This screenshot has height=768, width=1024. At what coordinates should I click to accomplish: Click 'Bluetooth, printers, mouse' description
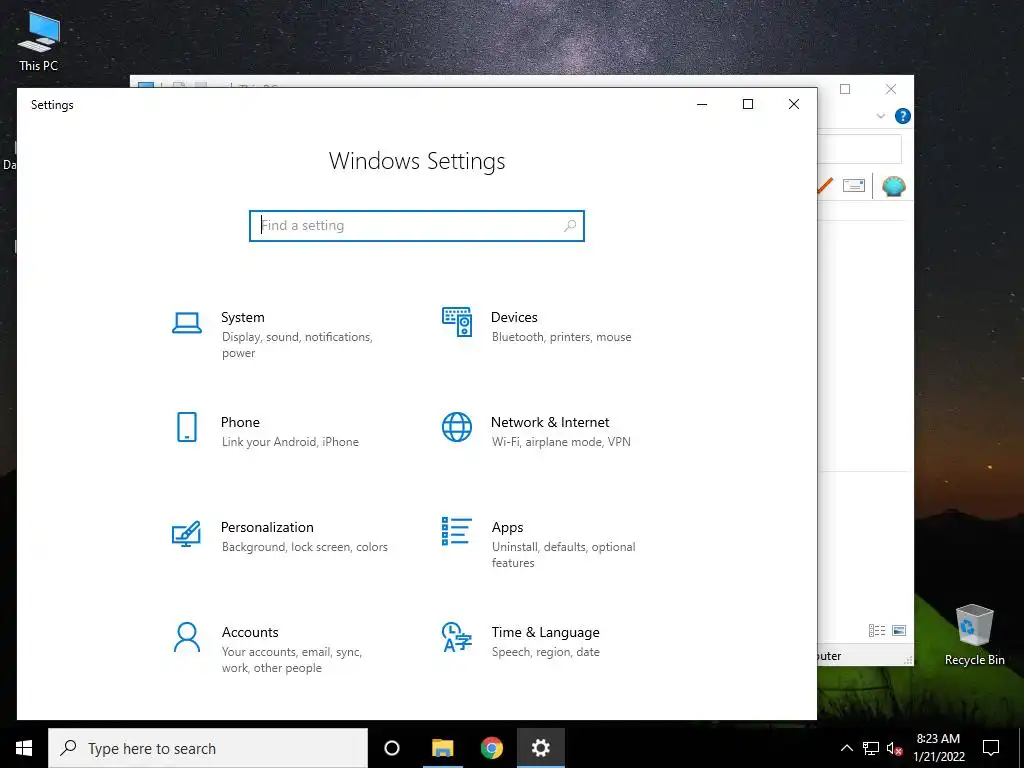[x=562, y=337]
